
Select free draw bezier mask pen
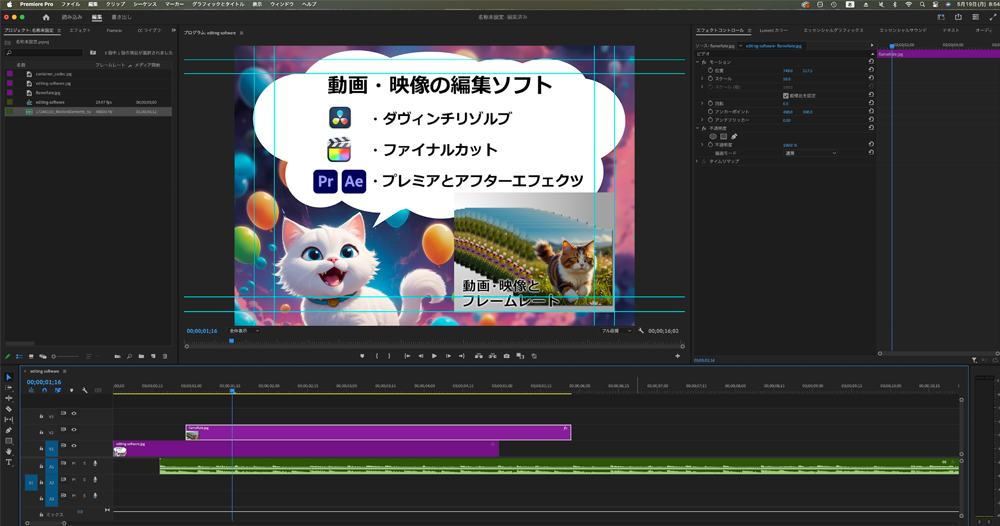point(734,136)
